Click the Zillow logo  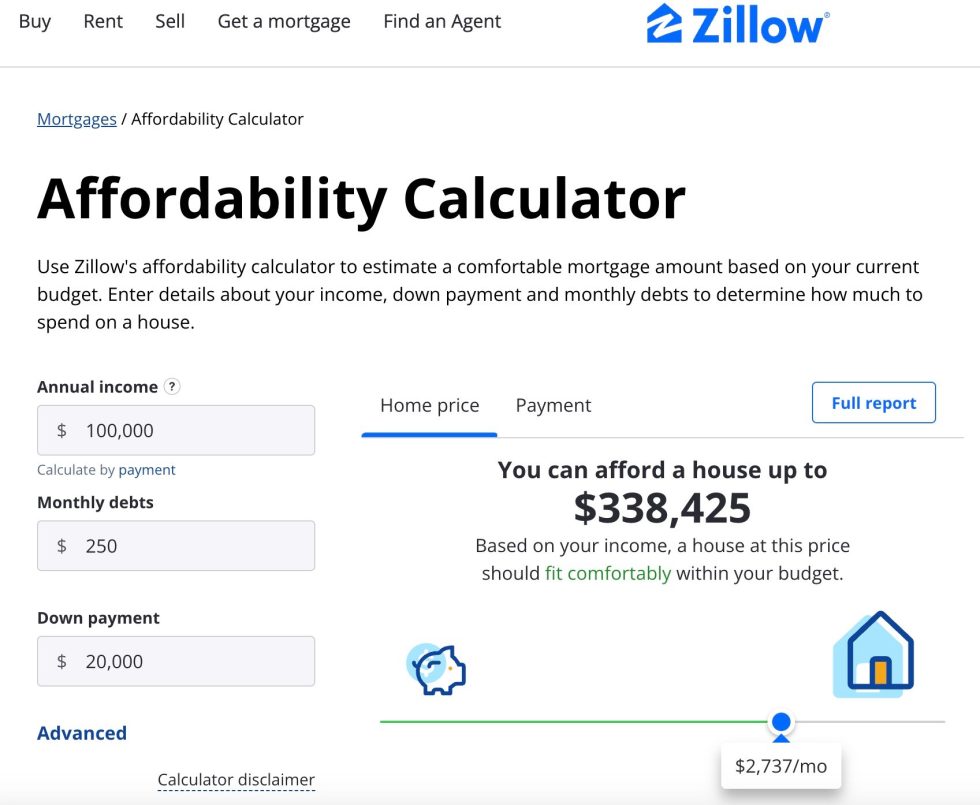pyautogui.click(x=738, y=24)
